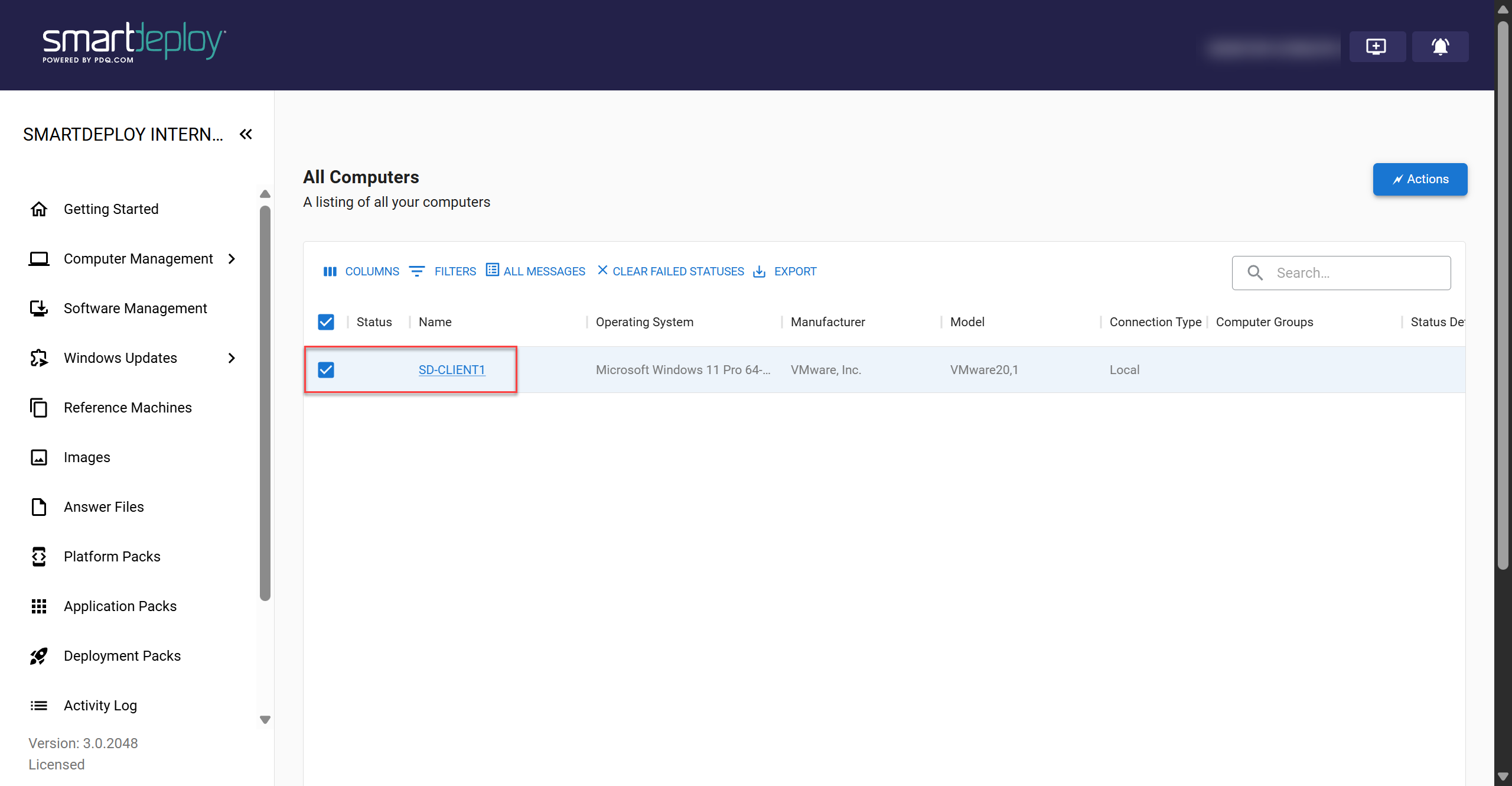The width and height of the screenshot is (1512, 786).
Task: Click the Application Packs grid icon
Action: click(39, 606)
